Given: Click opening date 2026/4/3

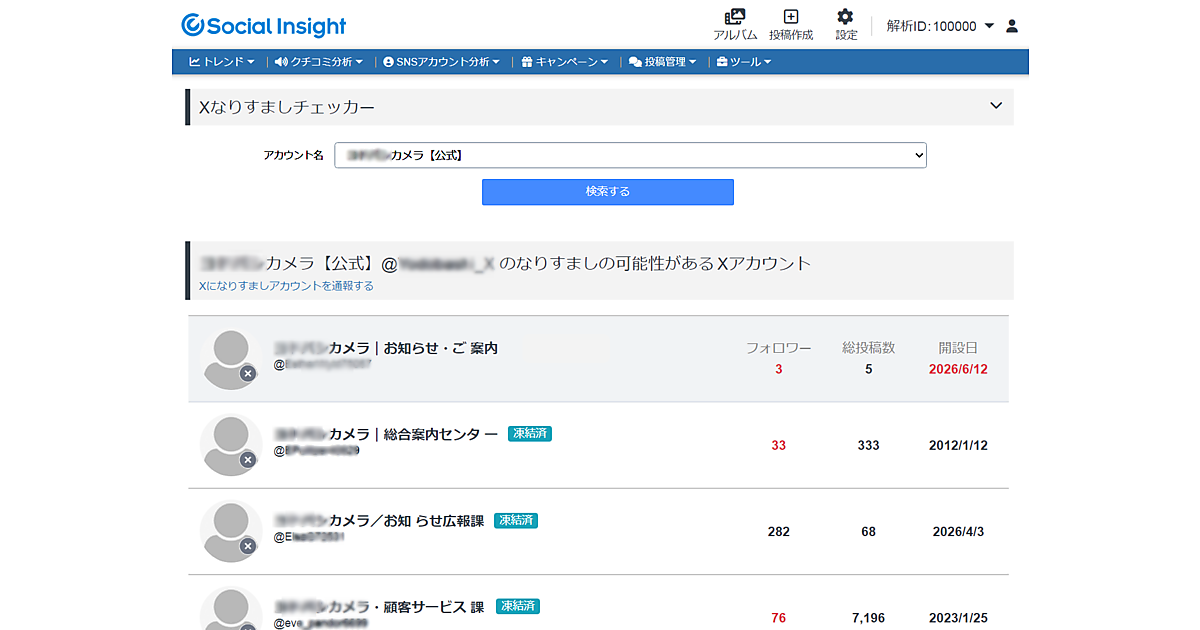Looking at the screenshot, I should pos(958,531).
